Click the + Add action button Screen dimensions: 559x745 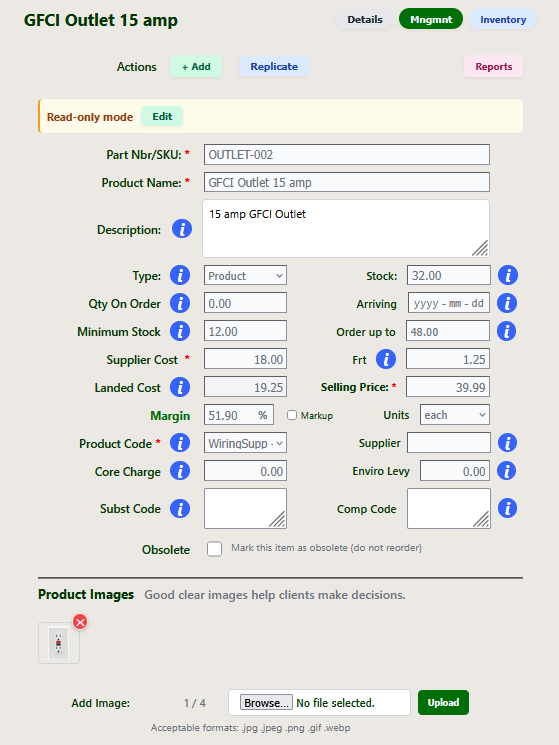point(196,67)
